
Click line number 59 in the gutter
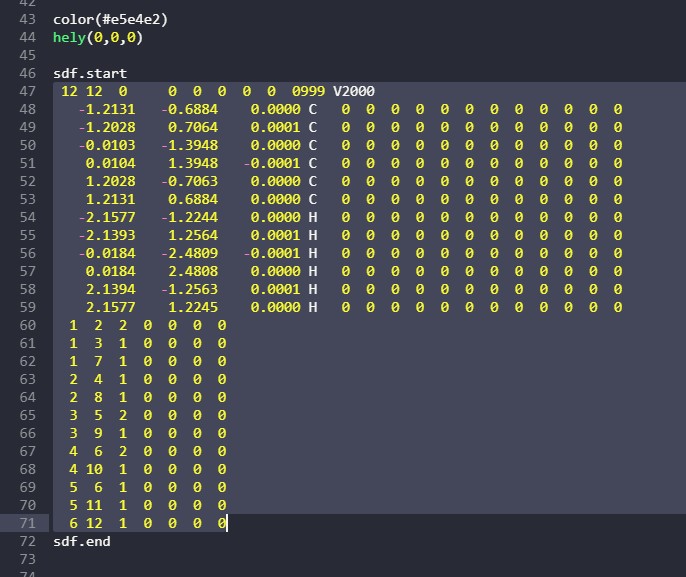click(x=27, y=307)
